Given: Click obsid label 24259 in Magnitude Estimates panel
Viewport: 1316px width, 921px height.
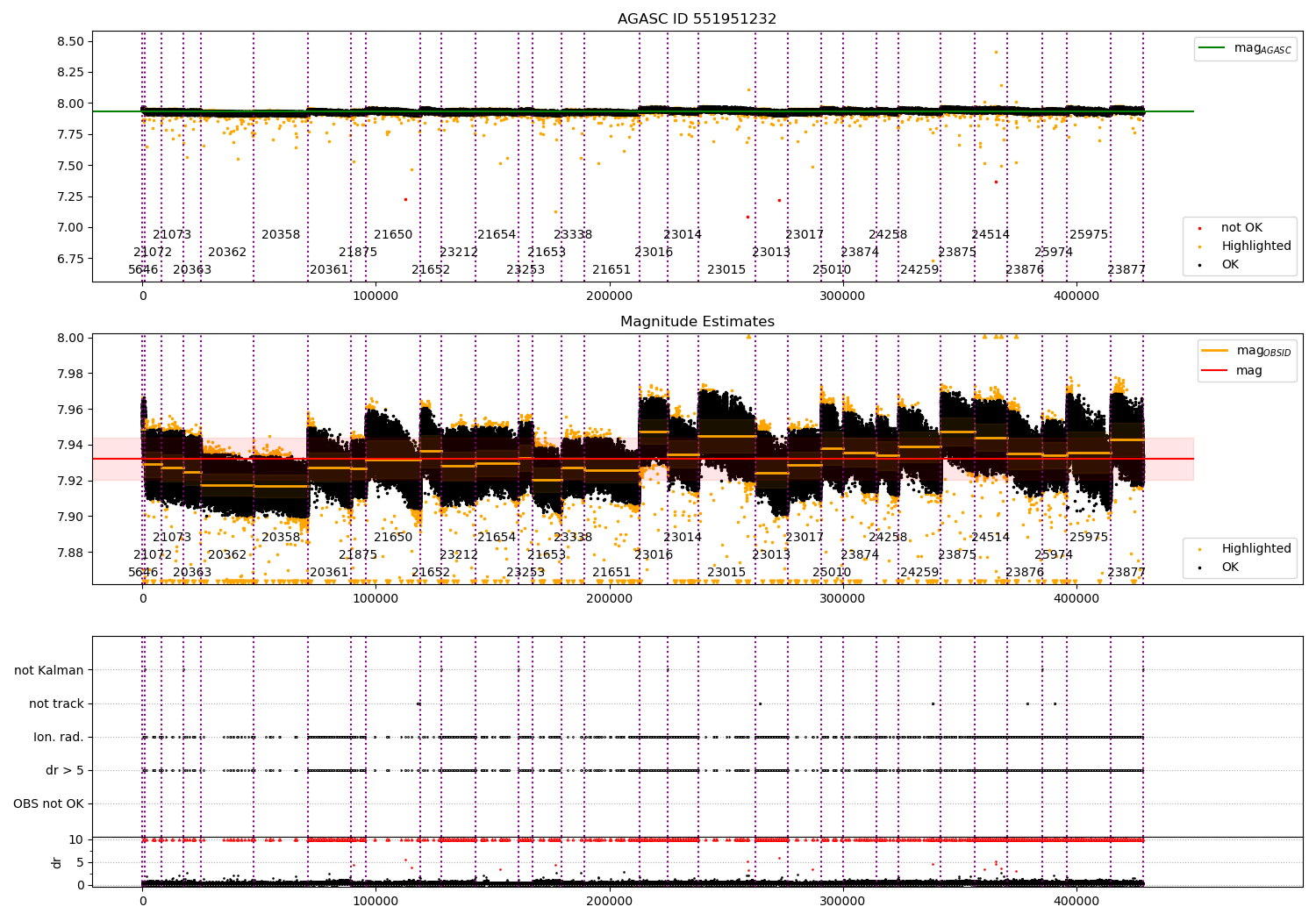Looking at the screenshot, I should [919, 572].
